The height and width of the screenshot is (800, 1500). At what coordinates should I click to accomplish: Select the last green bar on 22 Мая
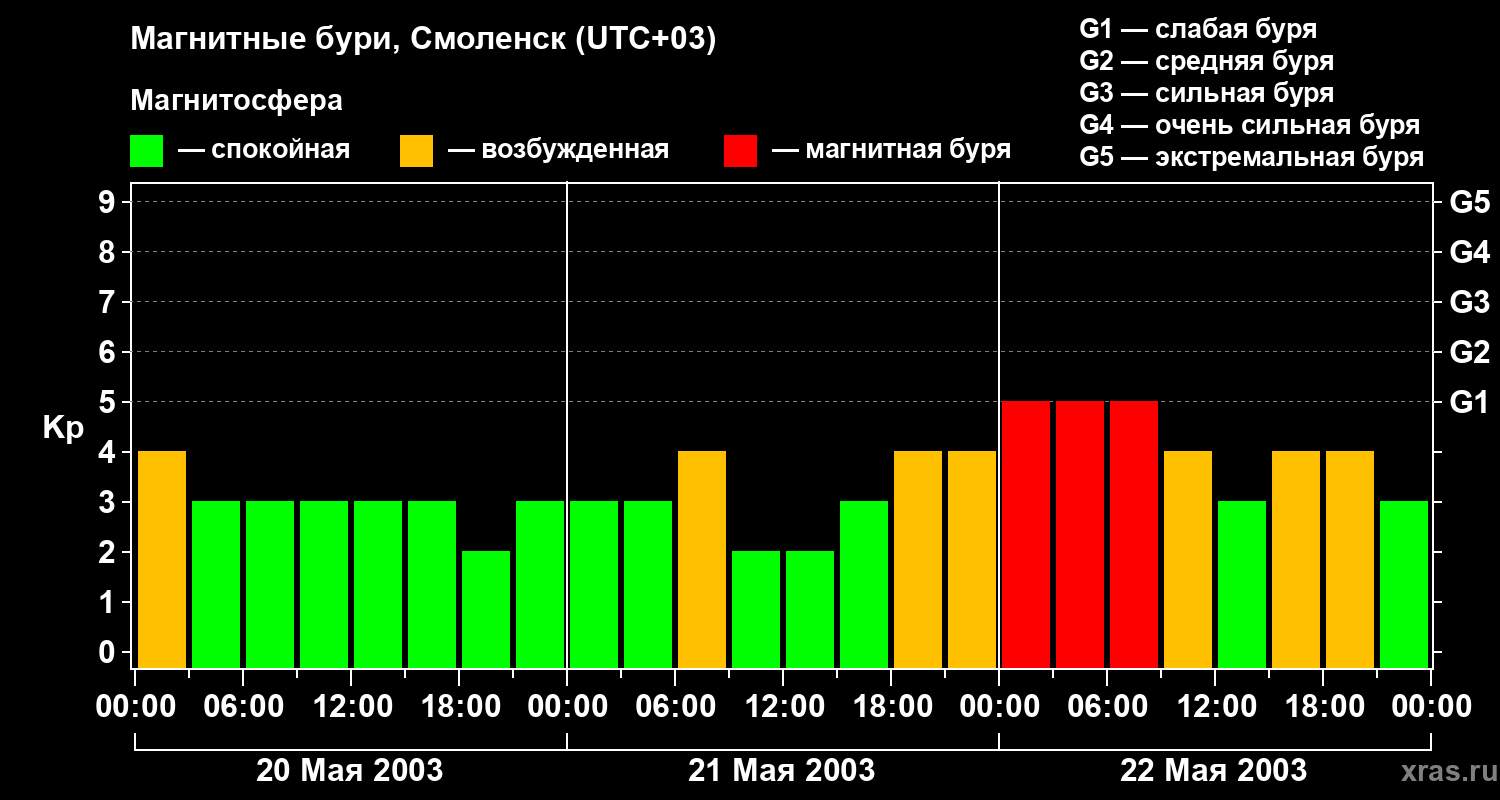(1404, 584)
